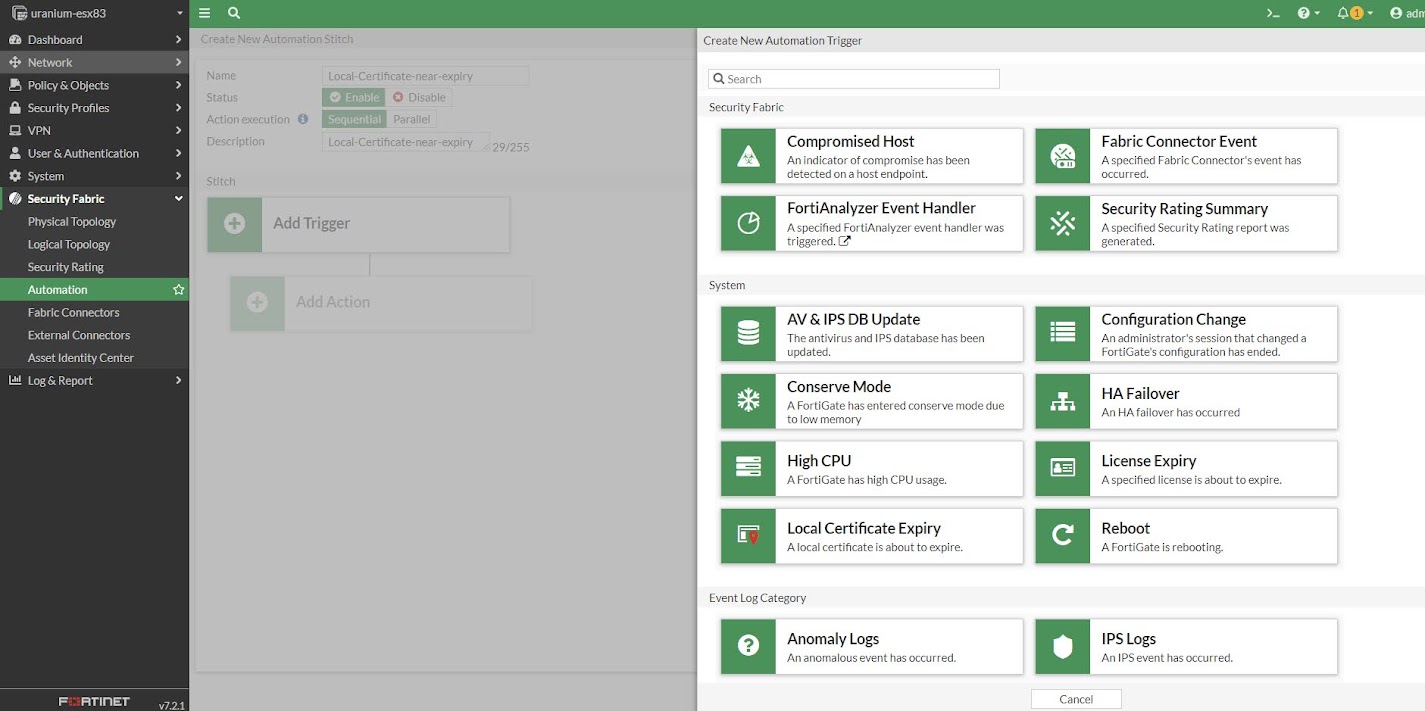Click the FortiGate version v7.2.1 label
Image resolution: width=1425 pixels, height=711 pixels.
(172, 705)
